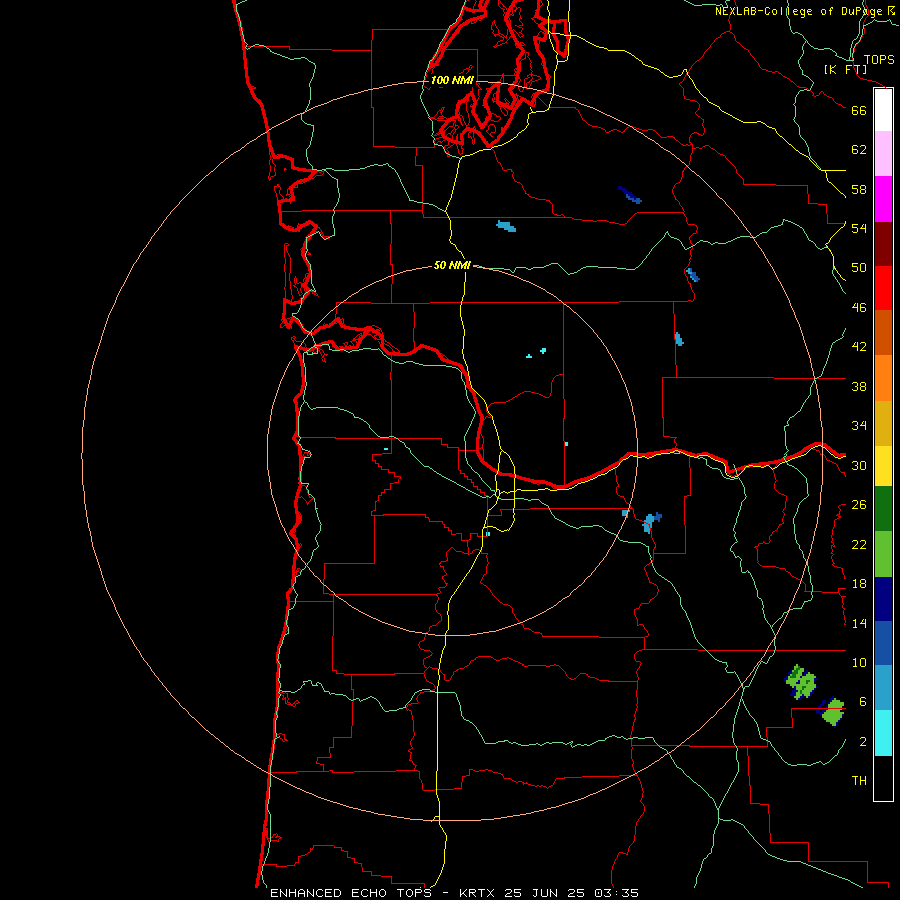This screenshot has width=900, height=900.
Task: Click the dark orange swatch between 46 and 42
Action: tap(883, 332)
